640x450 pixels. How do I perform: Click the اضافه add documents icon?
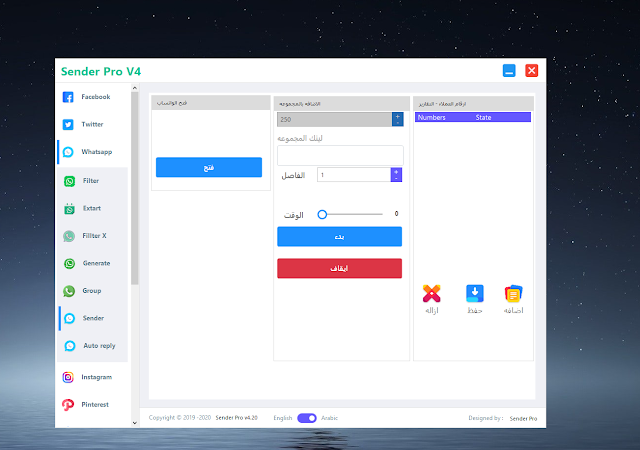[513, 294]
